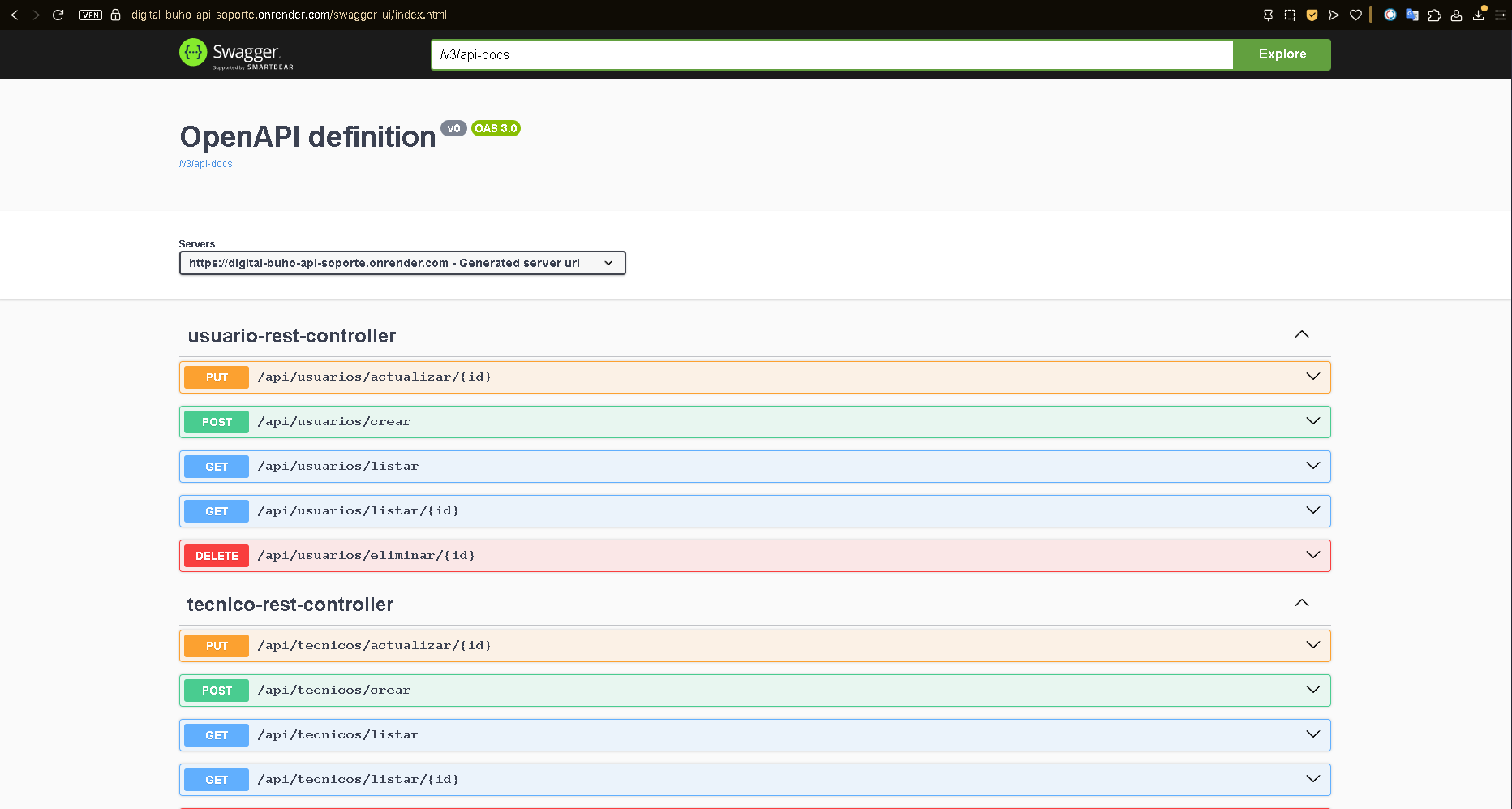Click the Swagger logo

click(x=236, y=54)
